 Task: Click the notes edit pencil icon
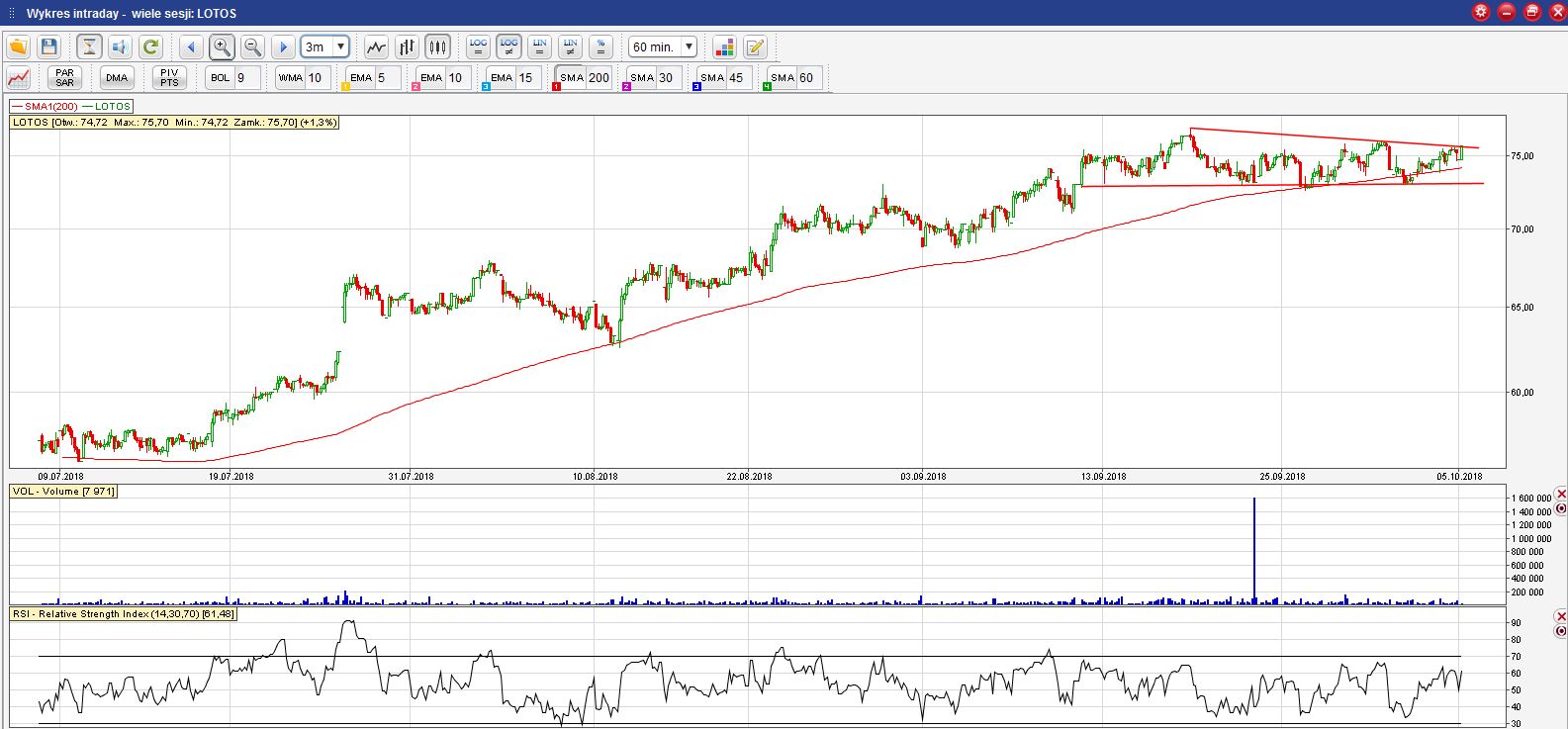755,46
